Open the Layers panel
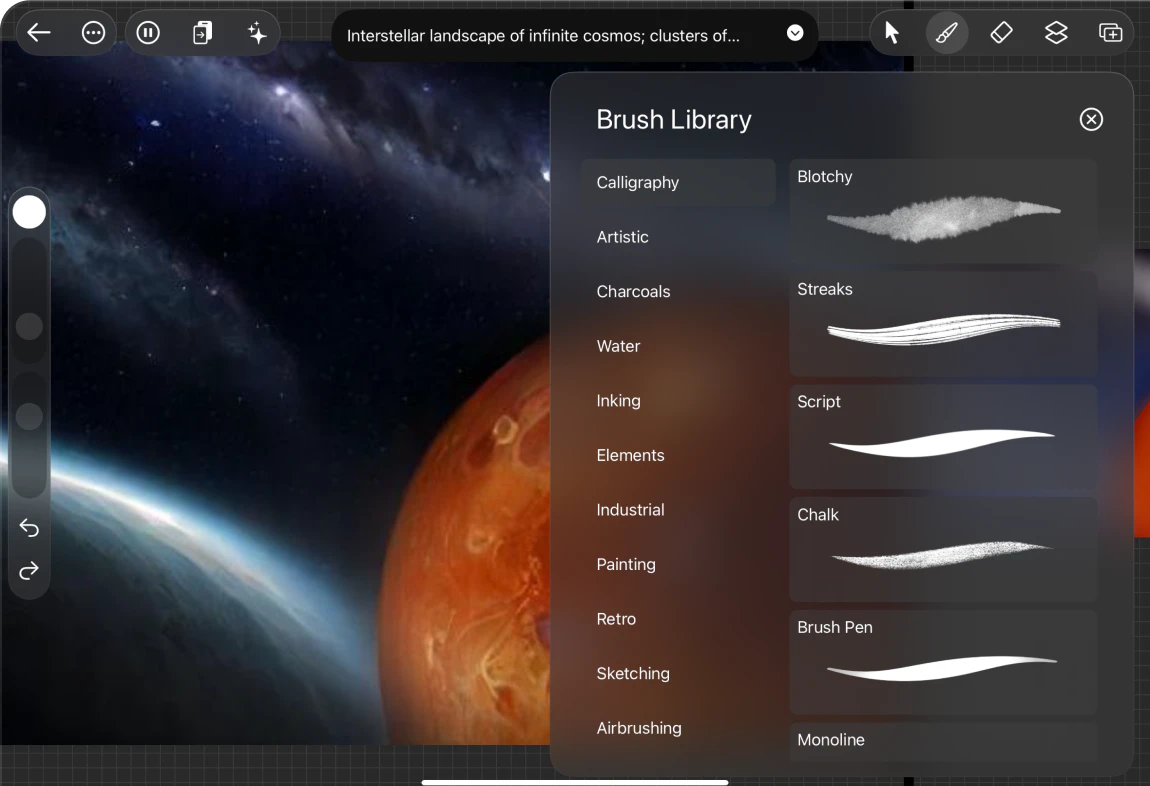 pos(1056,32)
